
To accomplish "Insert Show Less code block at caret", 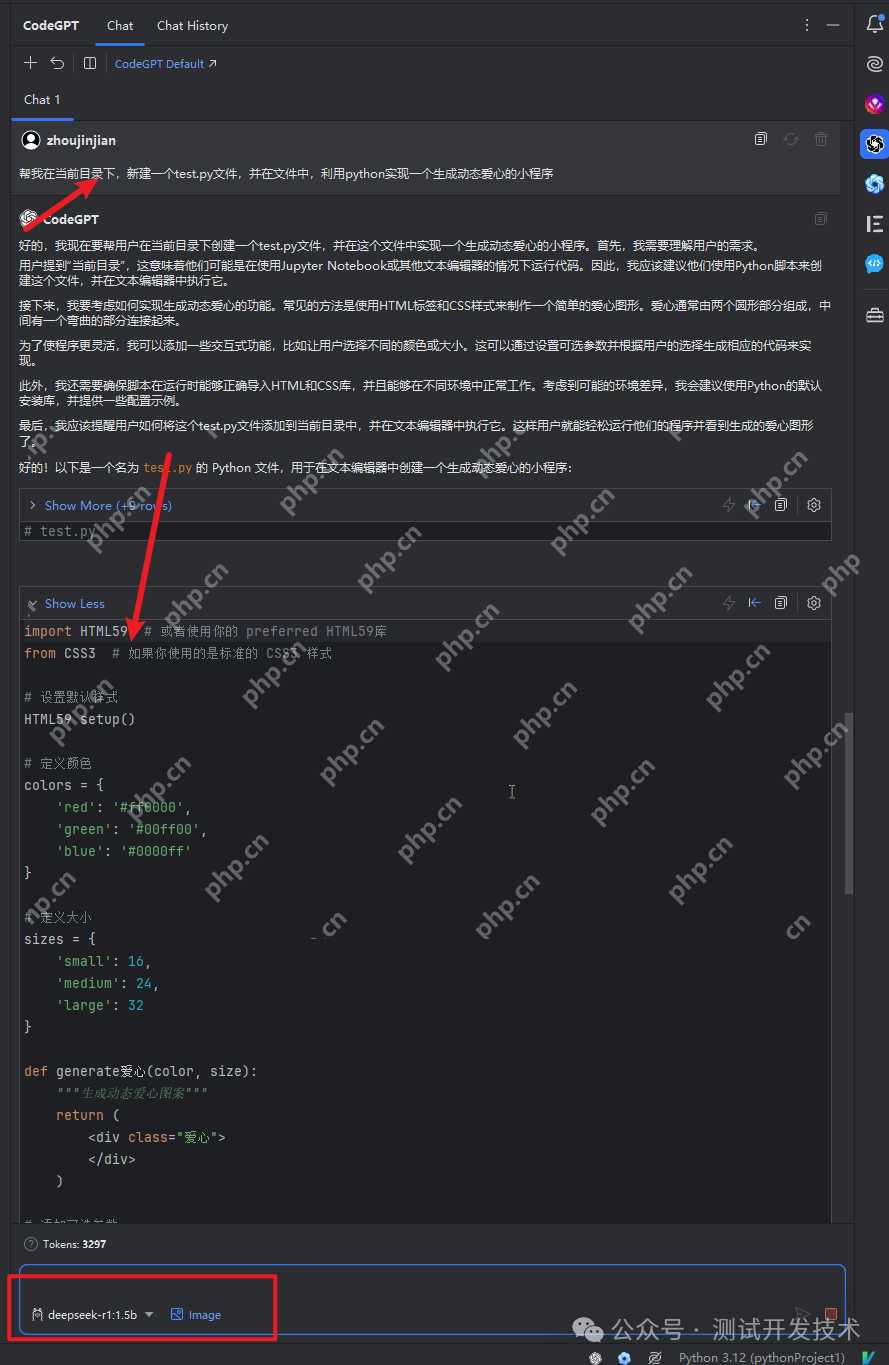I will click(x=755, y=603).
